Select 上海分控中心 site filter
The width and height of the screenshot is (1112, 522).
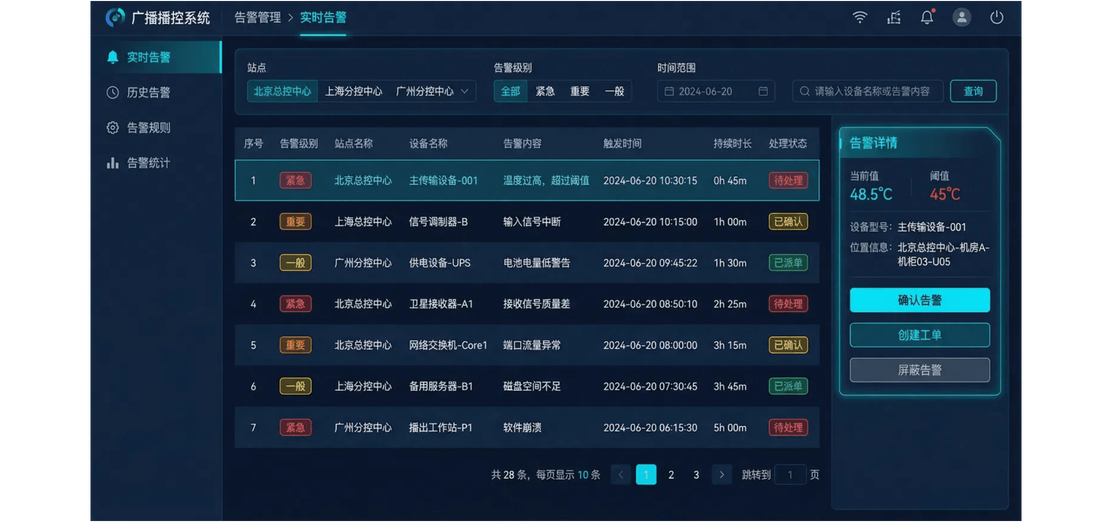(x=353, y=91)
